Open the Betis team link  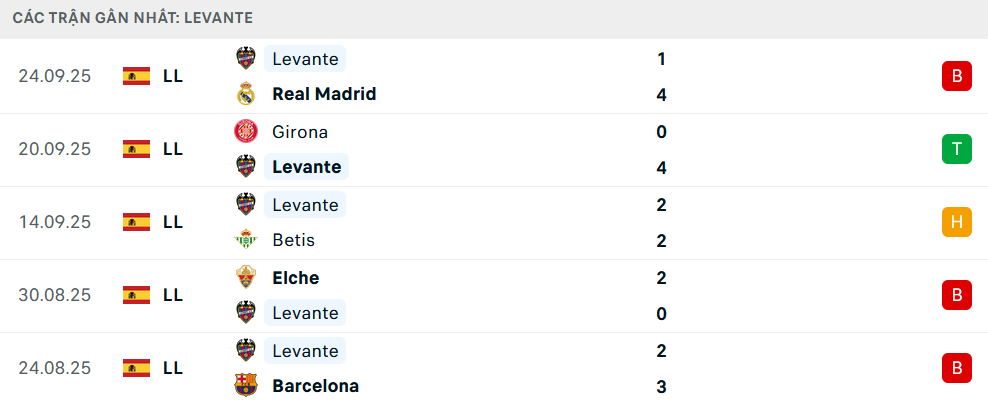click(x=293, y=240)
